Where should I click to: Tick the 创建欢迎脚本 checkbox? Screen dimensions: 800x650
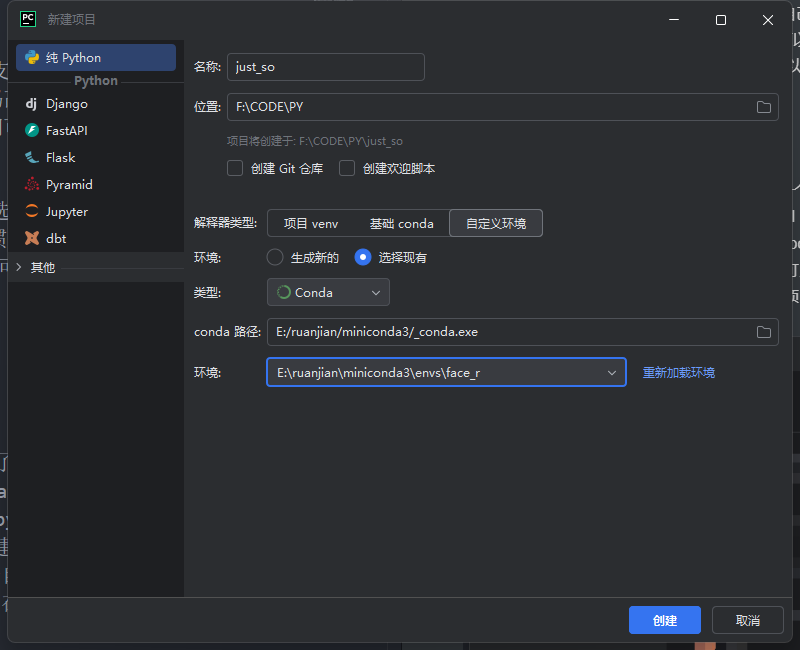pos(347,169)
